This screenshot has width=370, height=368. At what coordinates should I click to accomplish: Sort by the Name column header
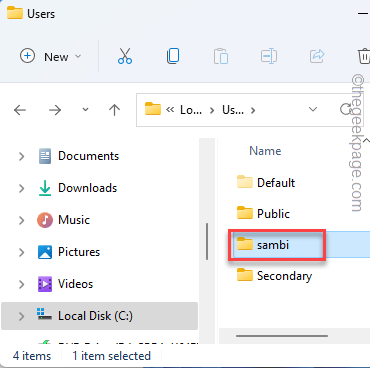(265, 151)
